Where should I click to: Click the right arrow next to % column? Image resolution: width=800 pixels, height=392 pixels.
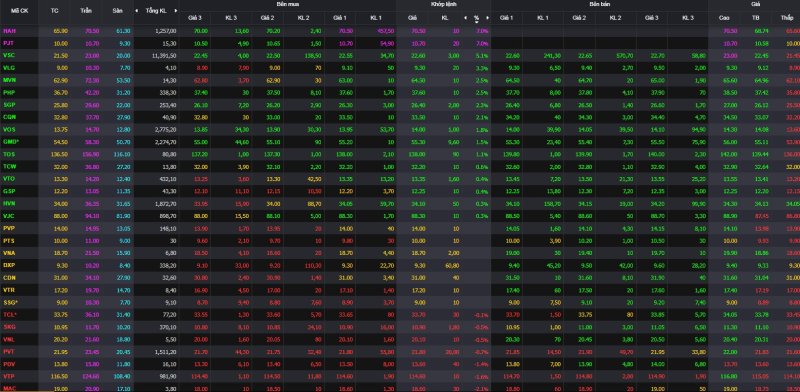coord(487,17)
